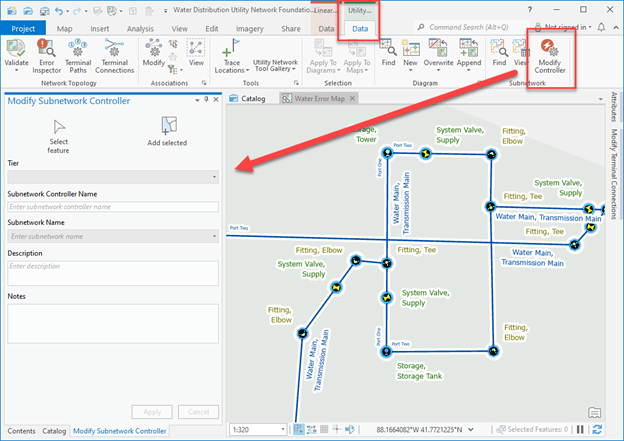Open Subnetwork Name combo box dropdown
Screen dimensions: 624x441
214,236
